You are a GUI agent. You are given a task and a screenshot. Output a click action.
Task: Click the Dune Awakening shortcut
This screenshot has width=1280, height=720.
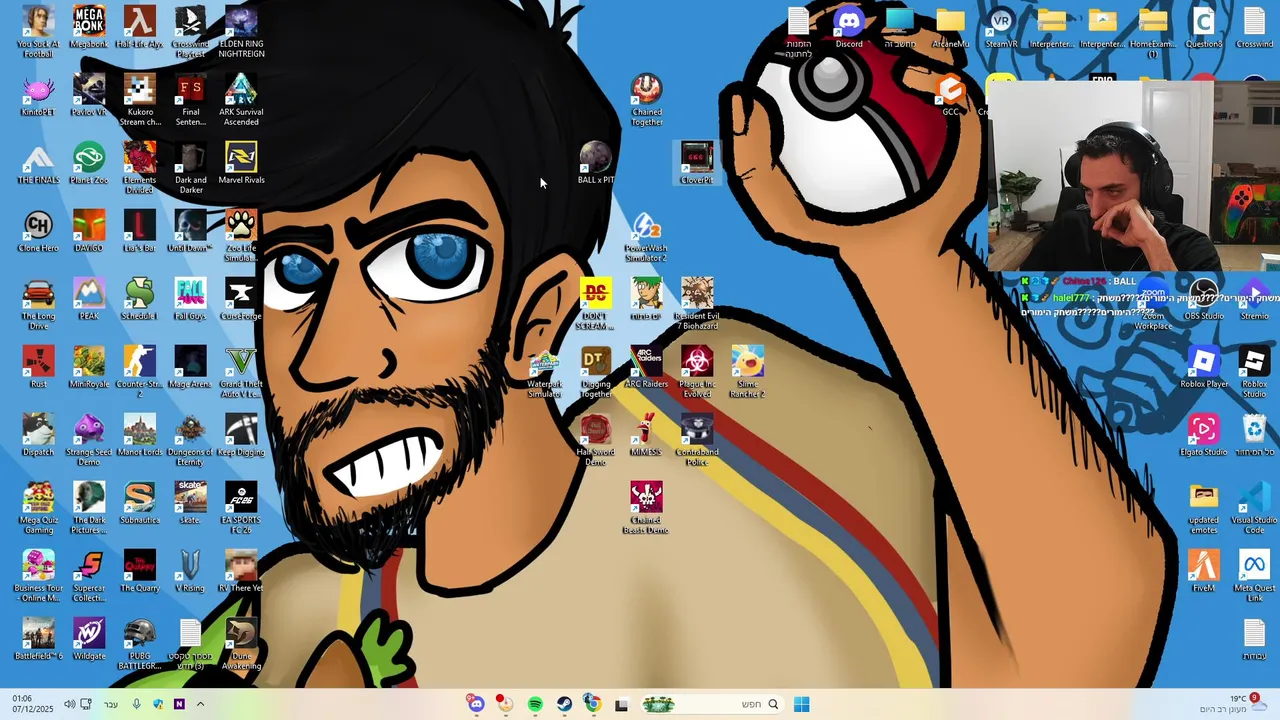[x=241, y=644]
